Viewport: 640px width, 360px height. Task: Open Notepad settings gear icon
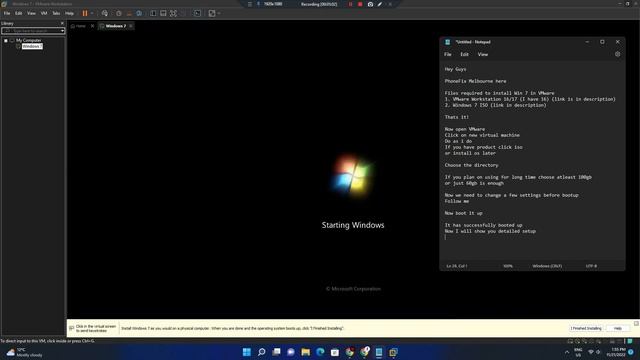(618, 54)
